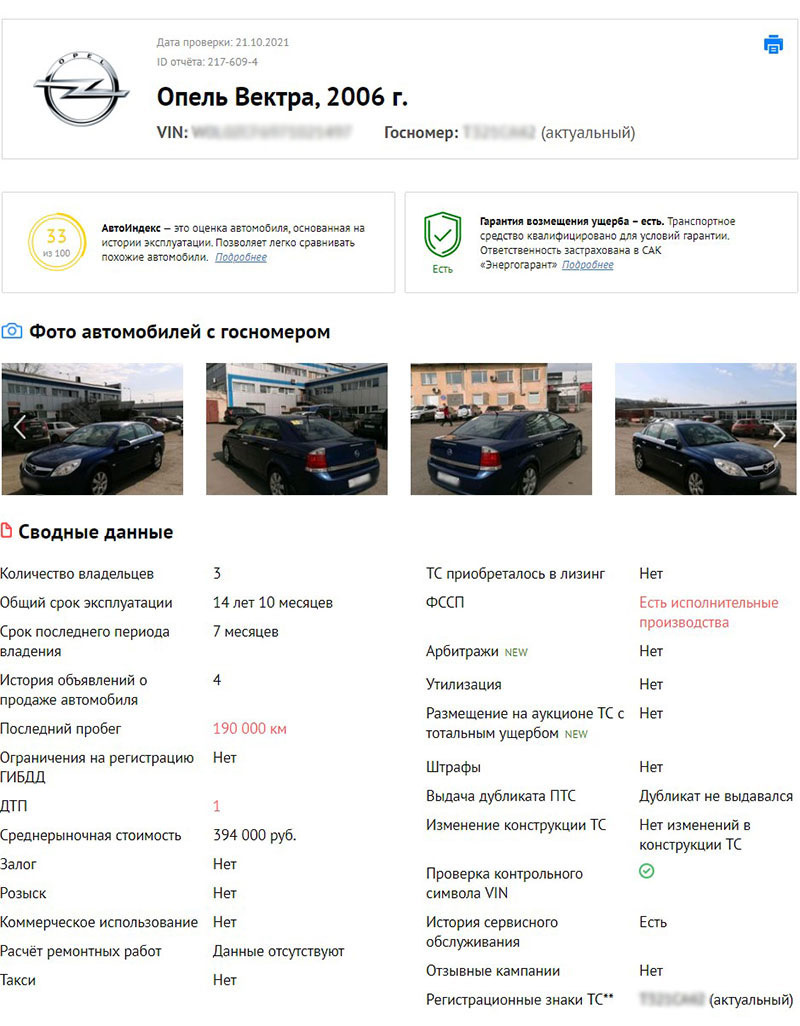Open Подробнее link after Энергогарант text
800x1026 pixels.
pos(587,265)
